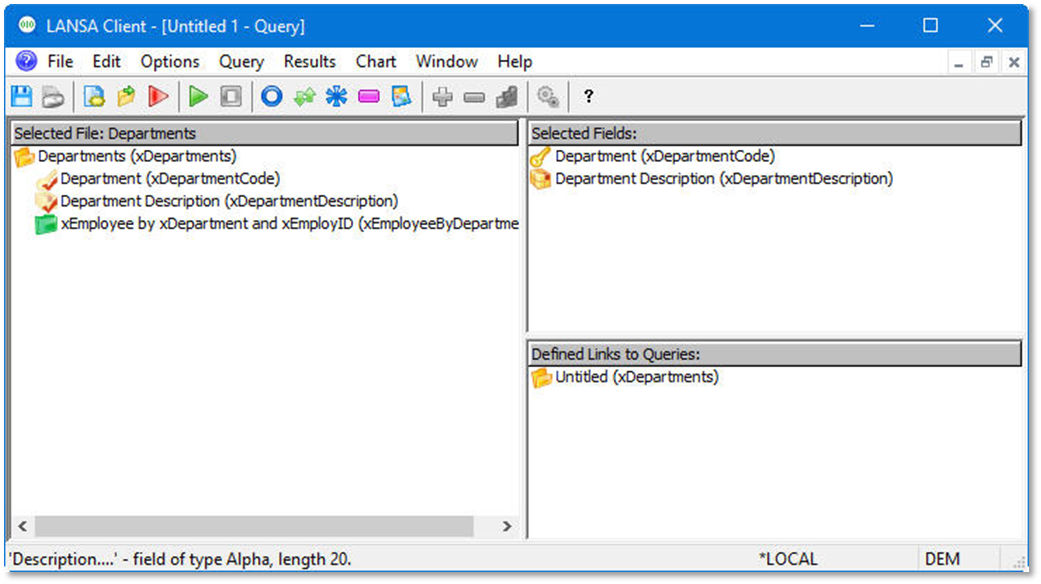The image size is (1041, 584).
Task: Click the new query document icon
Action: [x=94, y=97]
